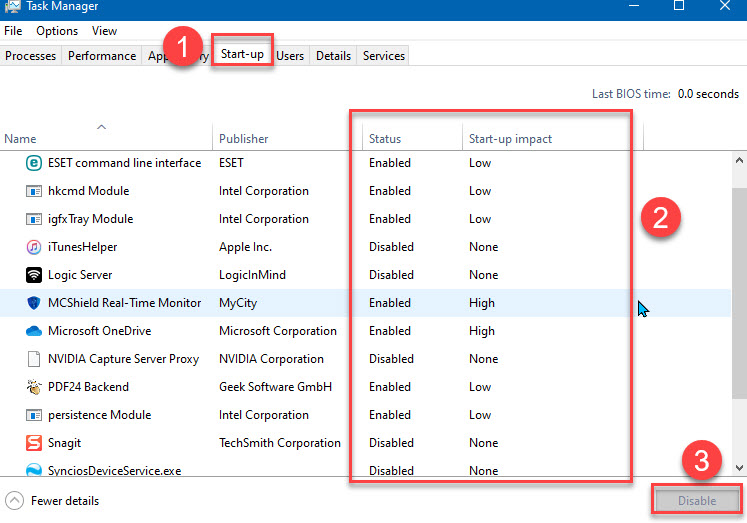
Task: Click the persistence Module icon
Action: coord(33,415)
